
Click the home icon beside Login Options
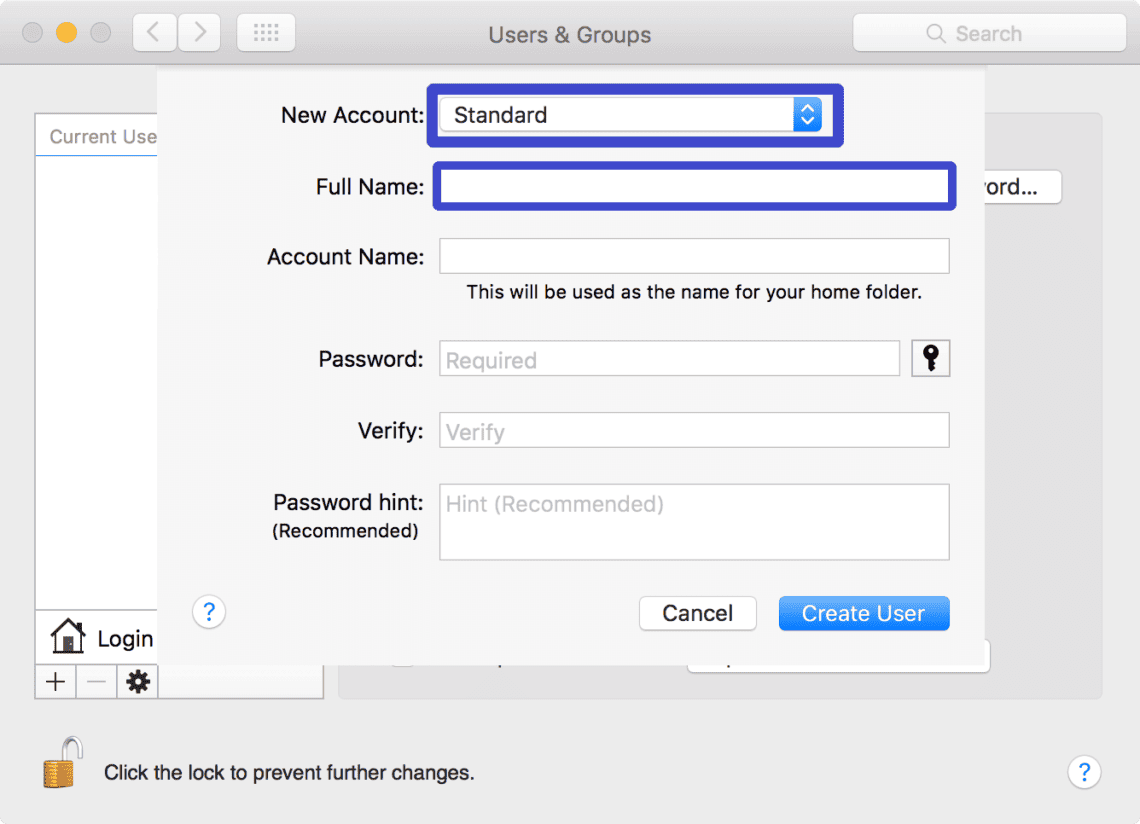(x=67, y=637)
